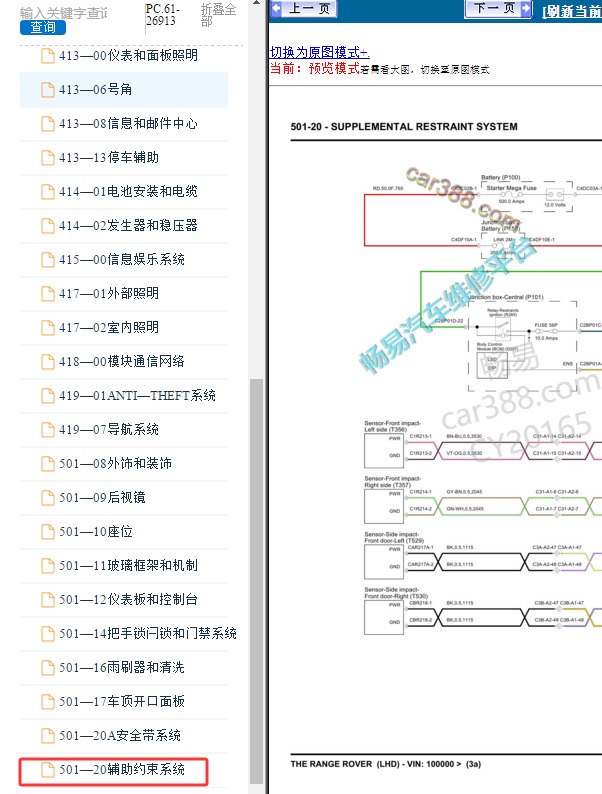Click document icon beside 415—00信息娱乐系统

pyautogui.click(x=48, y=259)
